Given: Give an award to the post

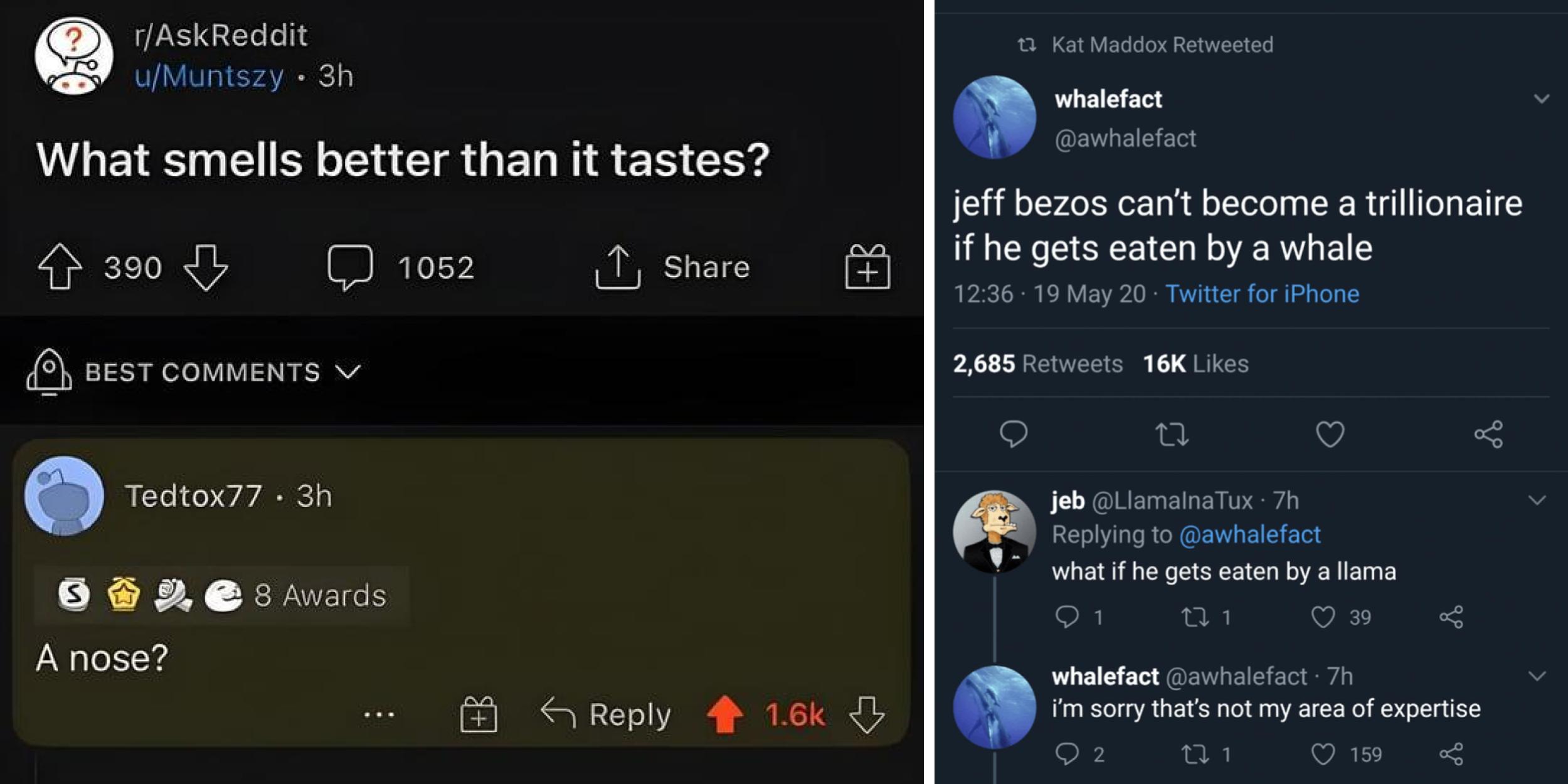Looking at the screenshot, I should (x=867, y=267).
